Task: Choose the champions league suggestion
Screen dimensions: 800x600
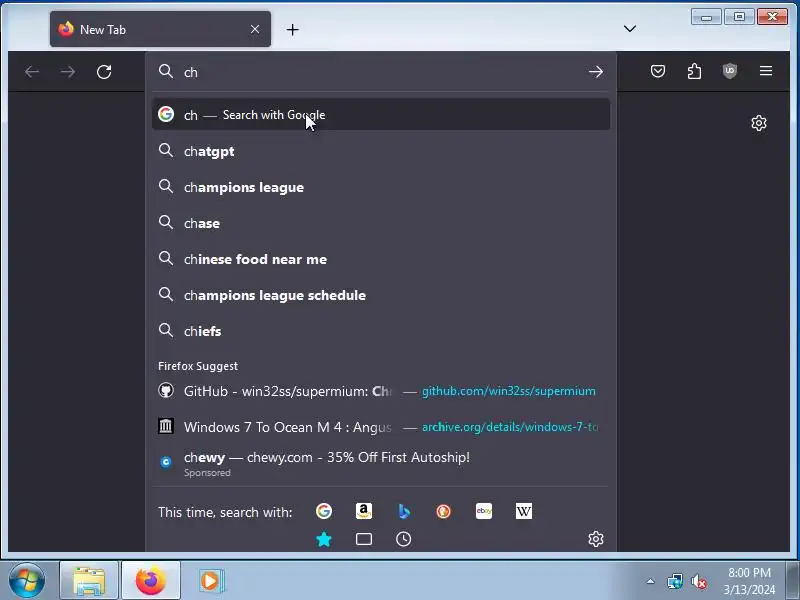Action: [381, 187]
